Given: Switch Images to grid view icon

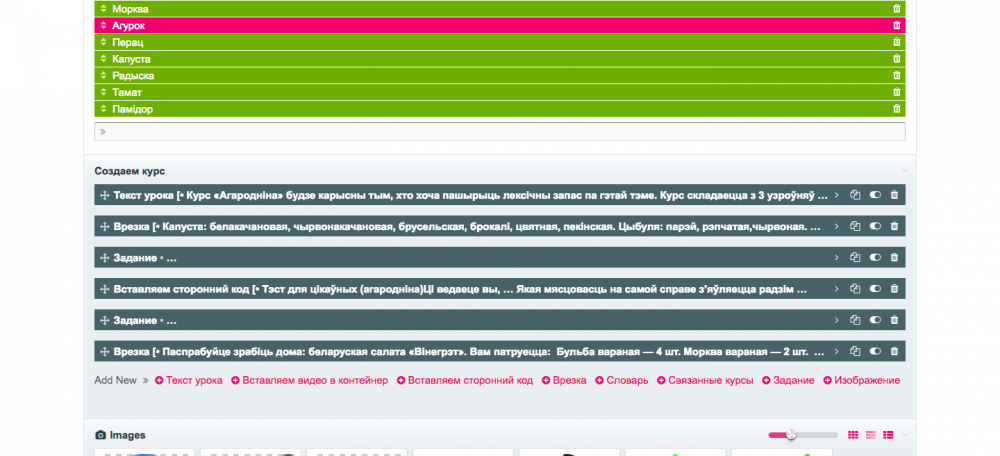Looking at the screenshot, I should (x=853, y=435).
